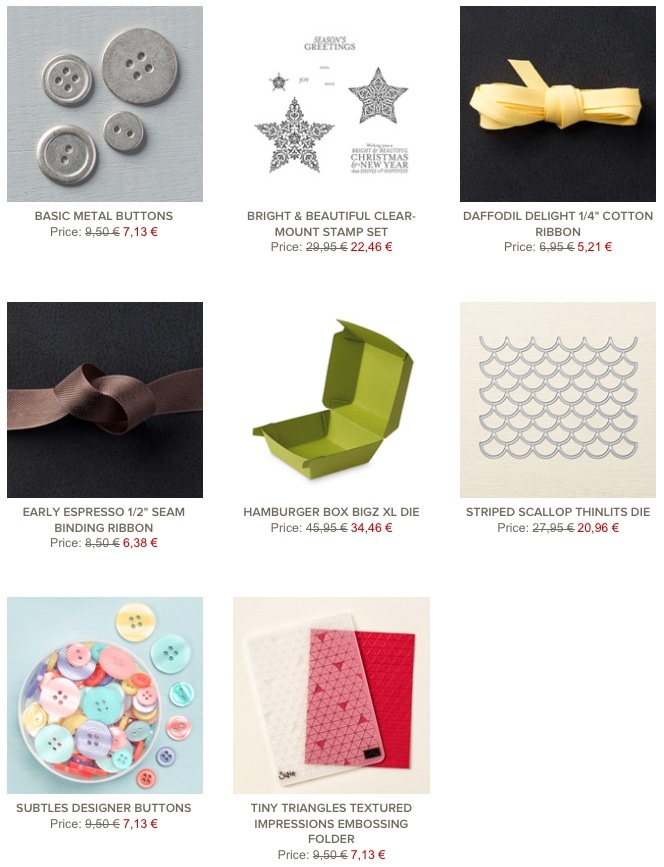View the Daffodil Delight ribbon photo
The width and height of the screenshot is (664, 867).
click(558, 104)
